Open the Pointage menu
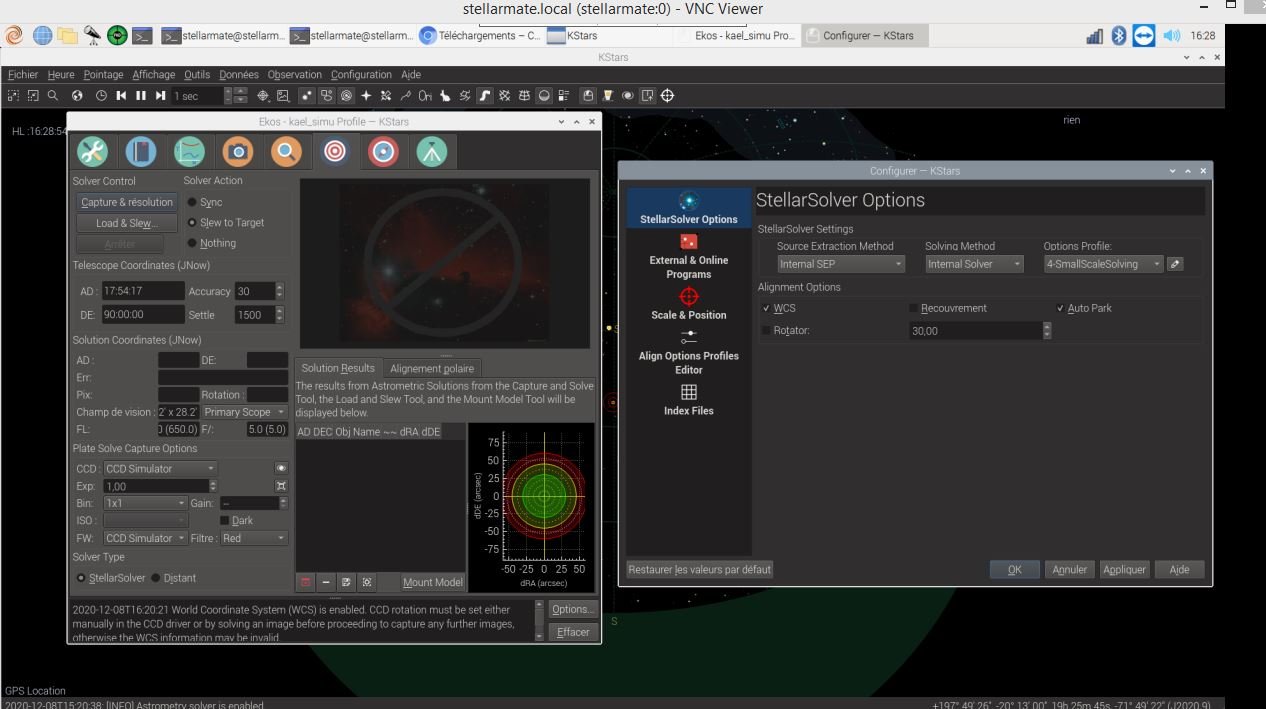1266x709 pixels. [103, 74]
